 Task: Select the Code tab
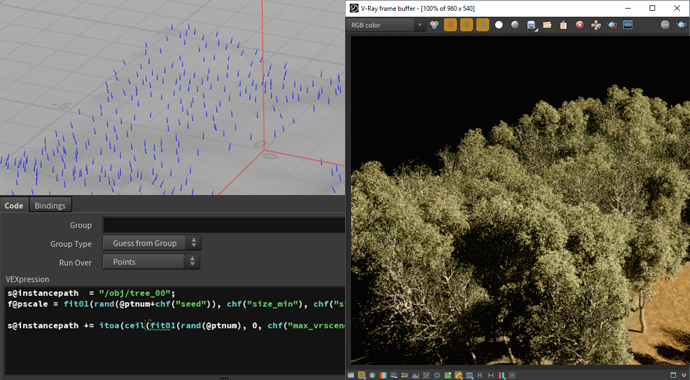(x=14, y=205)
